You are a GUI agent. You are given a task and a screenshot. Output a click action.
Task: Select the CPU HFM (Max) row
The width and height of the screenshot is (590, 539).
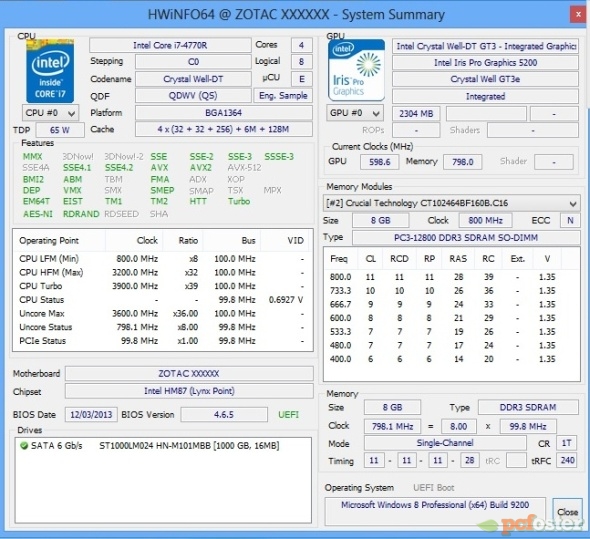(x=163, y=273)
